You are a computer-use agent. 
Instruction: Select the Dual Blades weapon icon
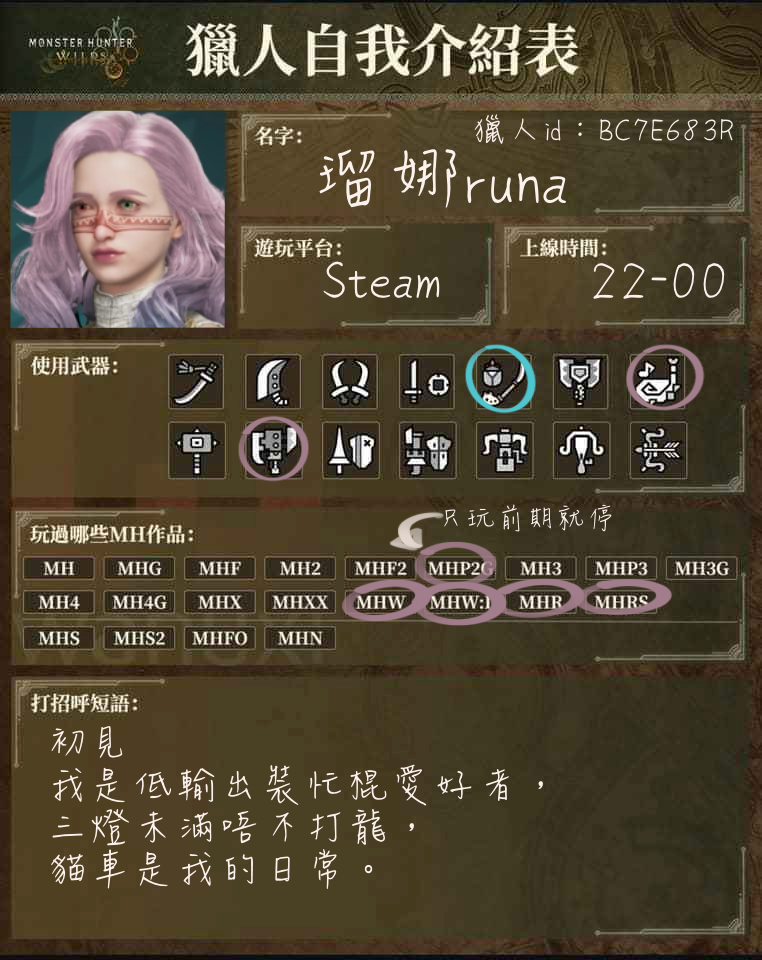[x=349, y=381]
